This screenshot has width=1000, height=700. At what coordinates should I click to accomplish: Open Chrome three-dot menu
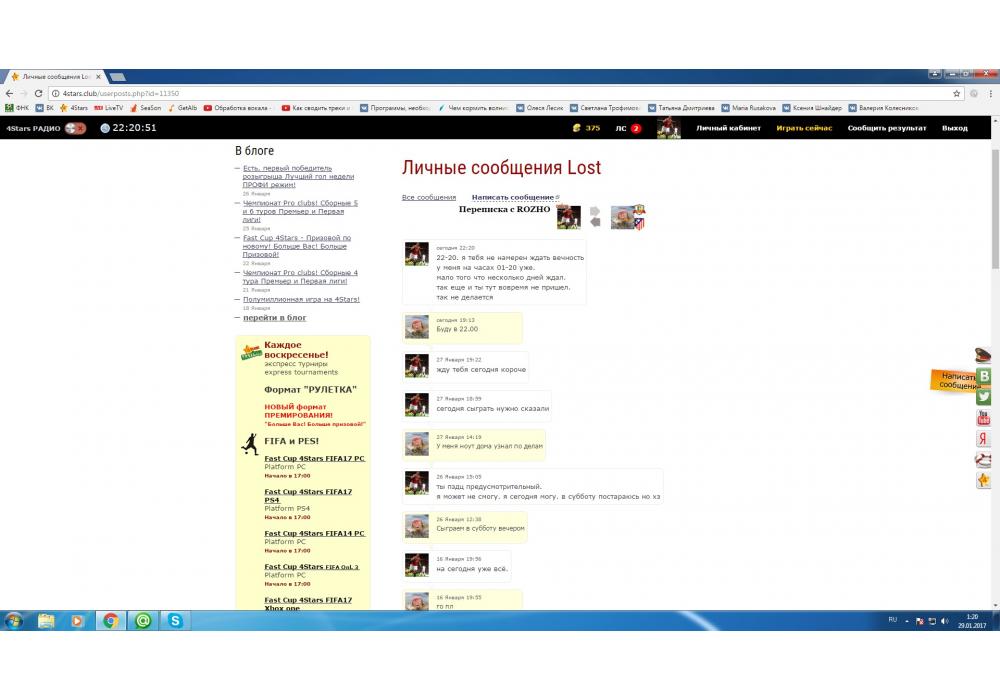pos(990,93)
